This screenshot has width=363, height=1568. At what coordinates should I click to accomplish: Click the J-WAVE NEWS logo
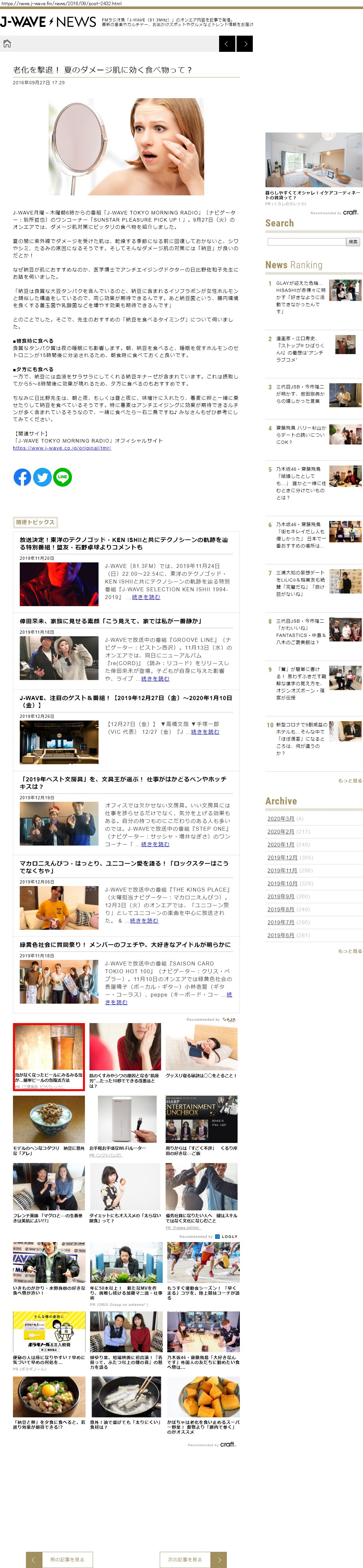[48, 22]
